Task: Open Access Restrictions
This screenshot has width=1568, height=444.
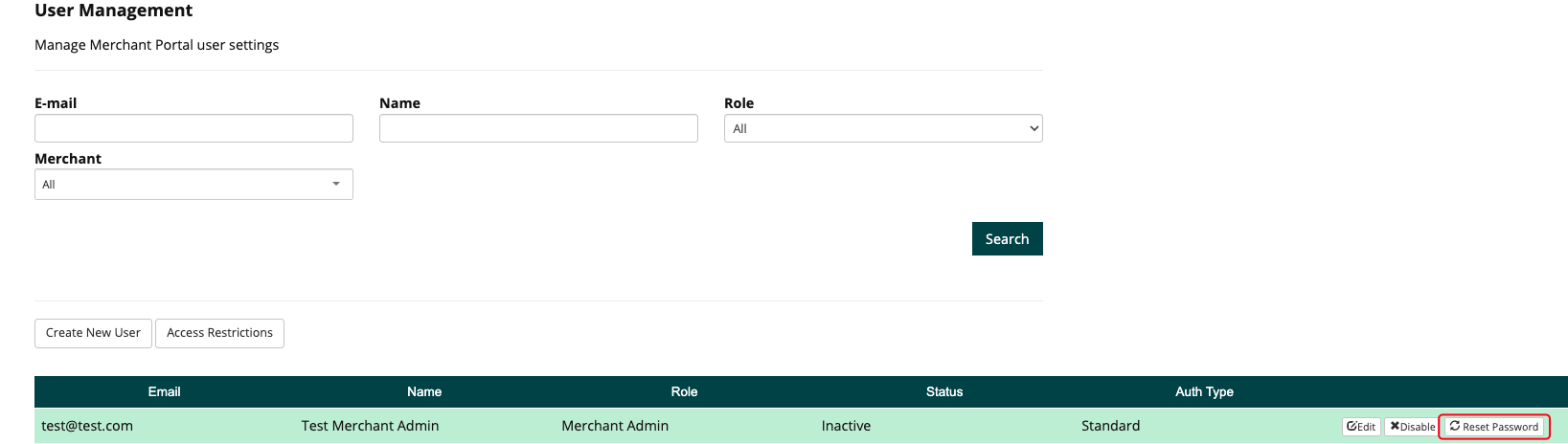Action: 219,333
